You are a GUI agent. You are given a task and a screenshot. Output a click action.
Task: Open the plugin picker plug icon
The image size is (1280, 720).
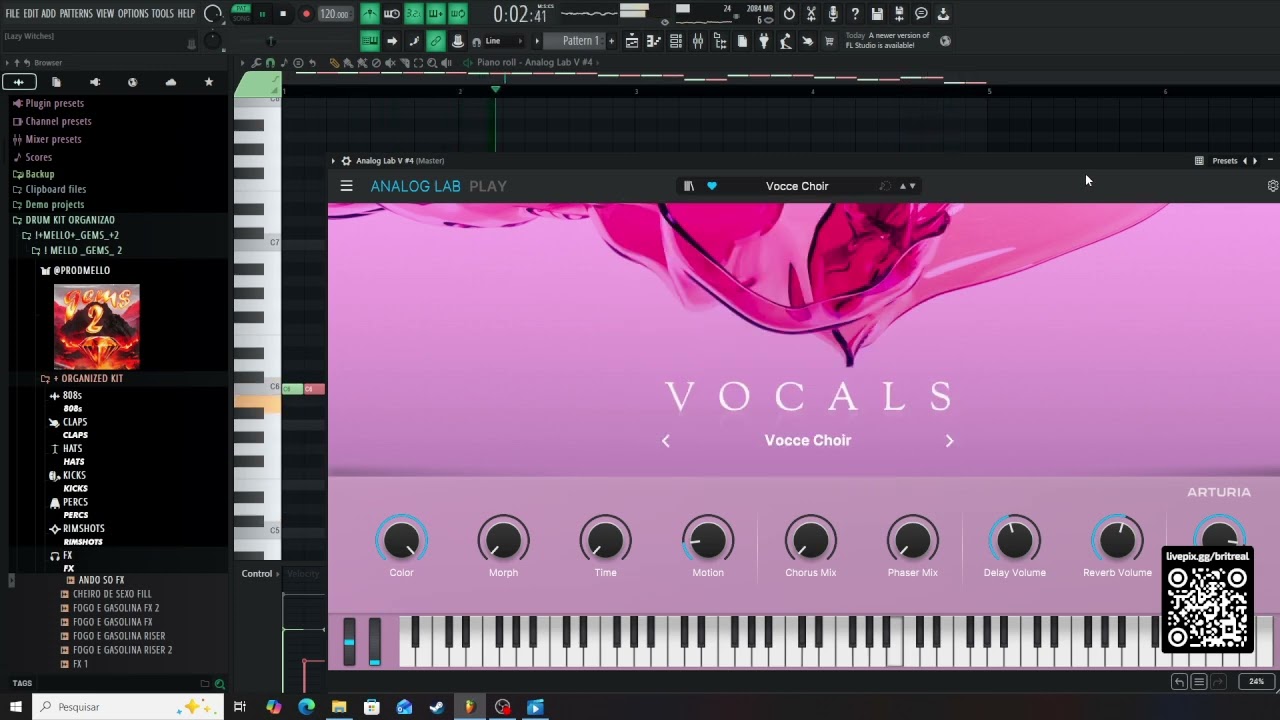[x=764, y=41]
